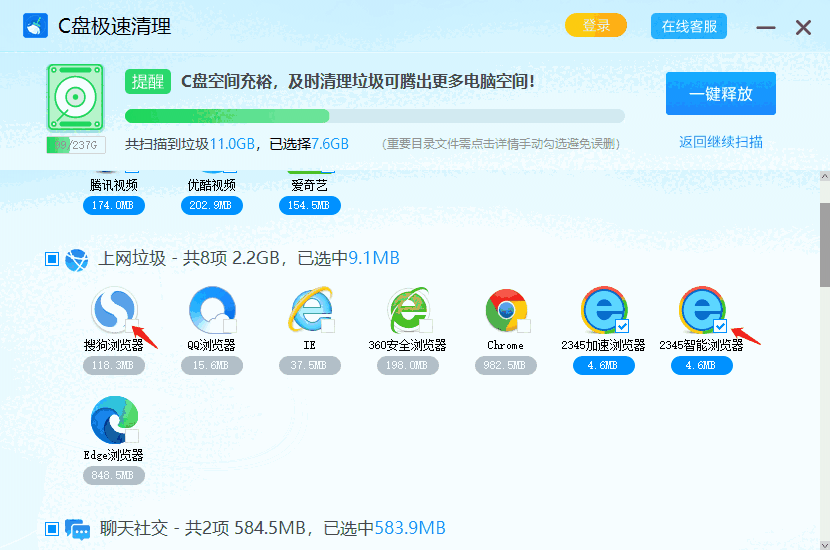Click the 已选择7.6GB selected size text
The width and height of the screenshot is (830, 550).
309,144
